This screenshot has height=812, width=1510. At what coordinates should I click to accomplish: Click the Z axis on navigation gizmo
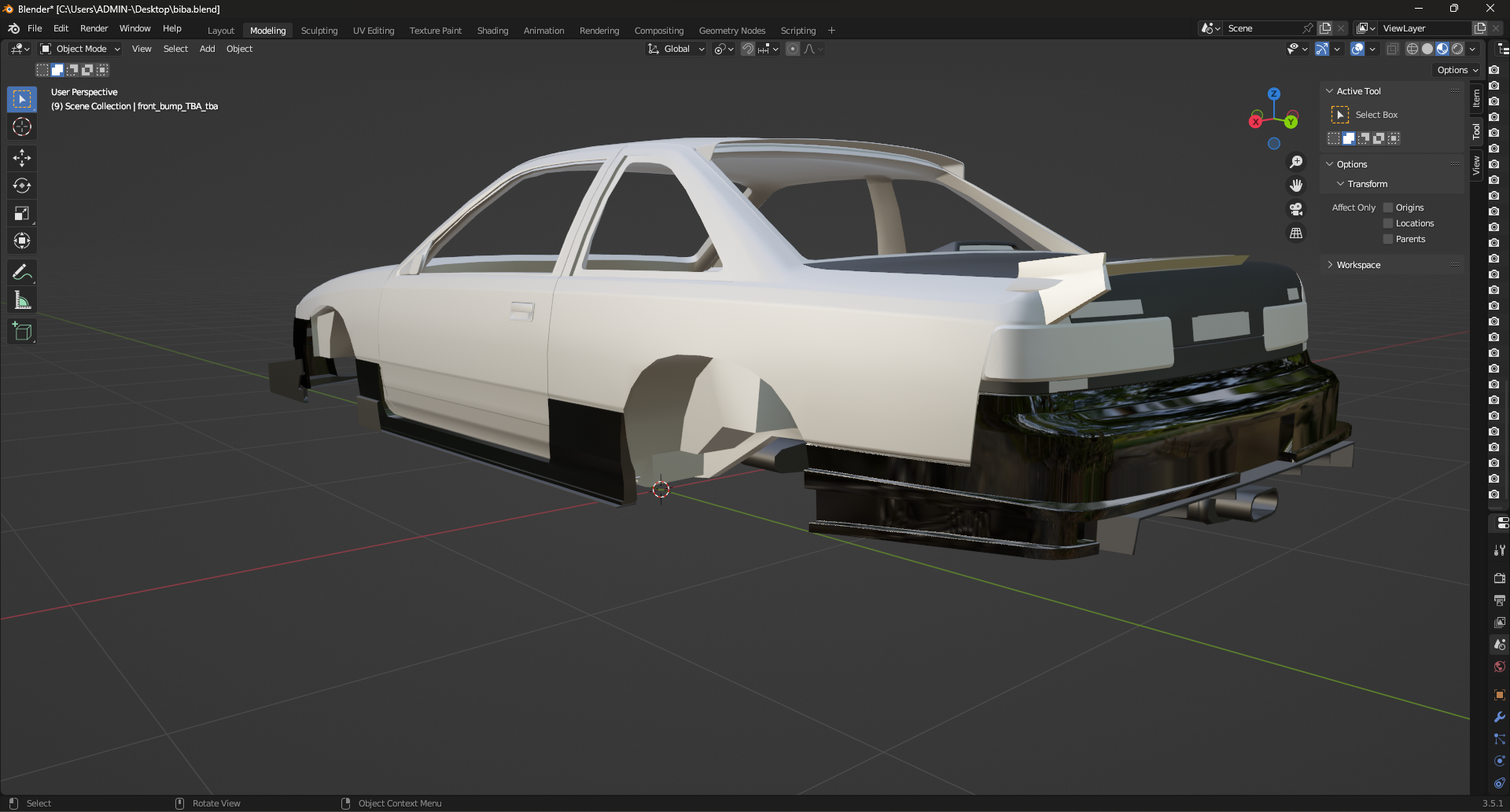(1274, 94)
